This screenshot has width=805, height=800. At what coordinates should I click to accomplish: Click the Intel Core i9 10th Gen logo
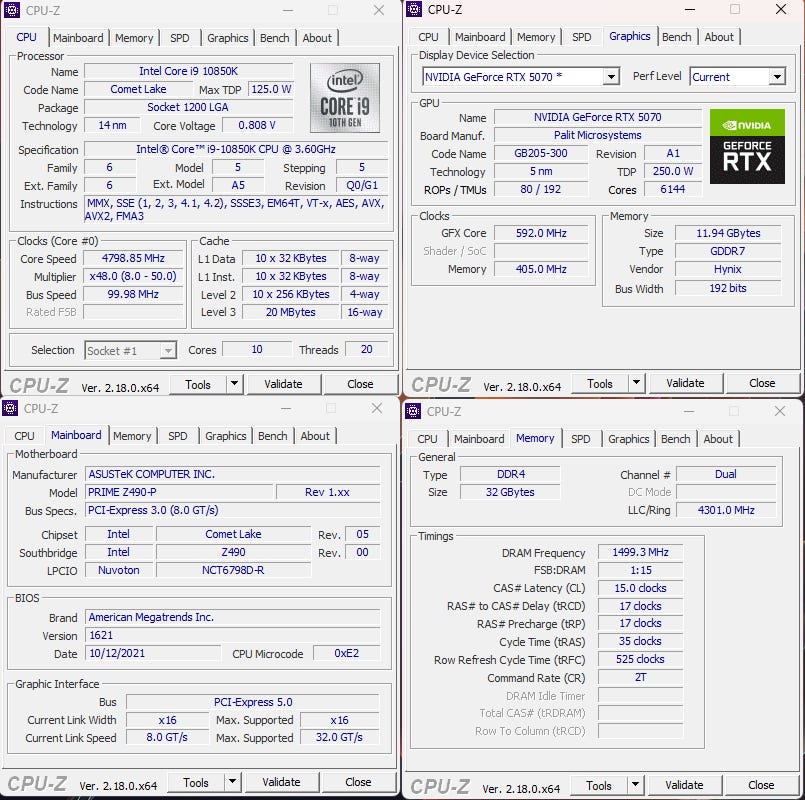pyautogui.click(x=345, y=98)
